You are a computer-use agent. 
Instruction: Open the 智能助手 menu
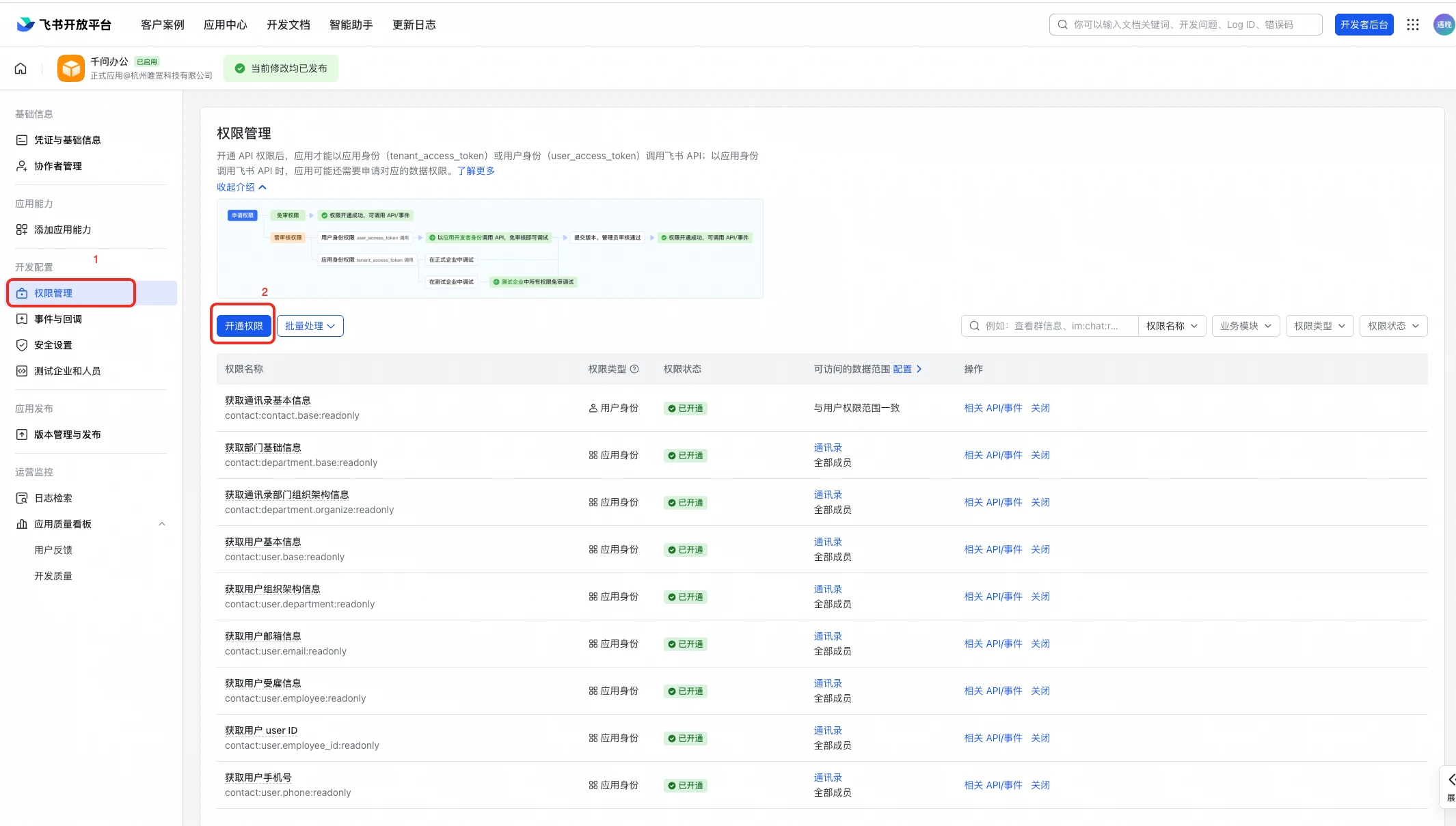pyautogui.click(x=351, y=25)
